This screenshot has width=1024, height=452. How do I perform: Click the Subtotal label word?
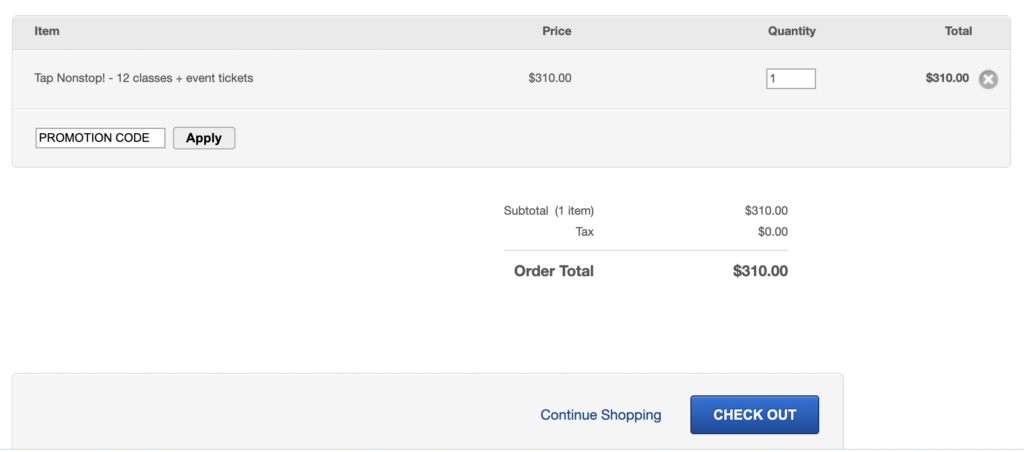point(526,211)
